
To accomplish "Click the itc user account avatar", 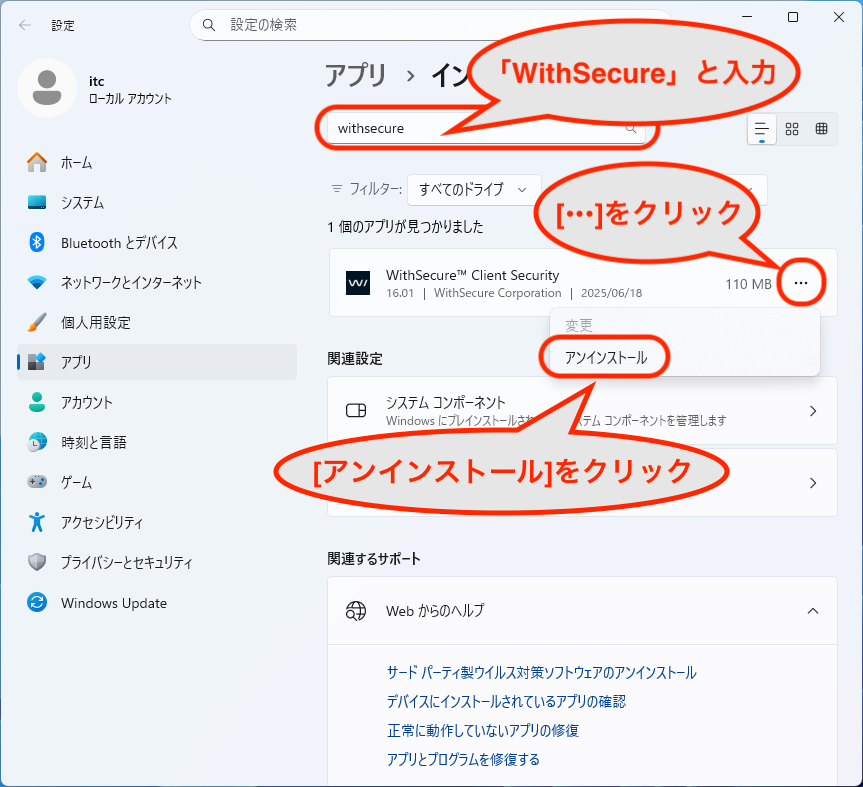I will pyautogui.click(x=46, y=88).
